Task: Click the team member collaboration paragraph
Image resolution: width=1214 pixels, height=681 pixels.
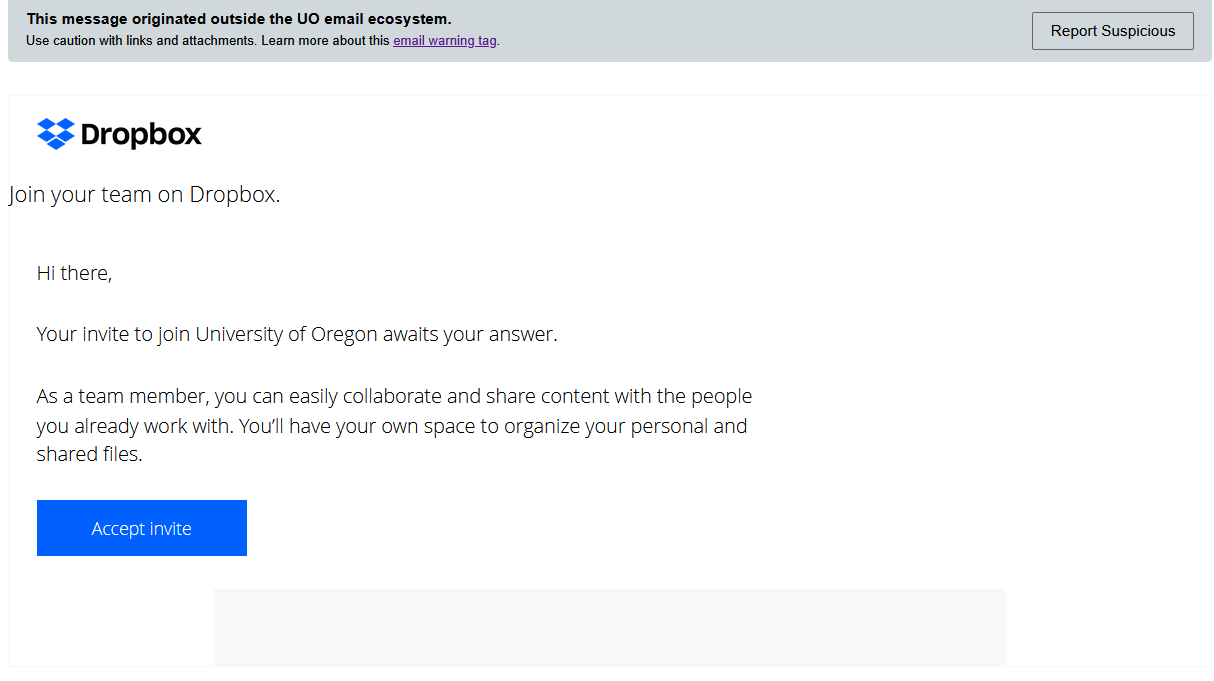Action: point(394,424)
